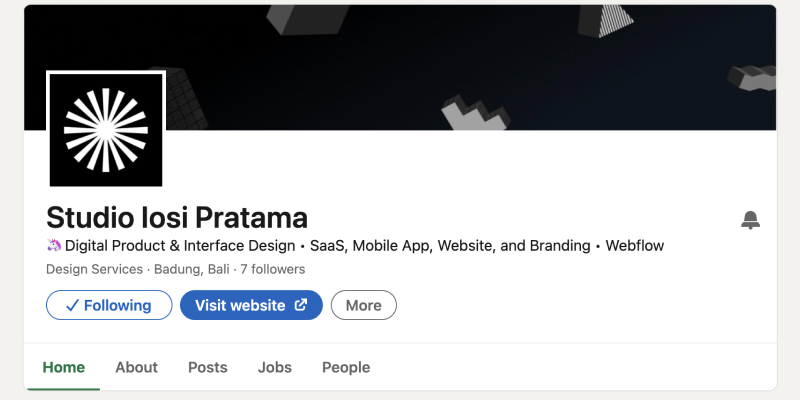Click the external-link arrow icon on Visit website
The width and height of the screenshot is (800, 400).
click(301, 306)
